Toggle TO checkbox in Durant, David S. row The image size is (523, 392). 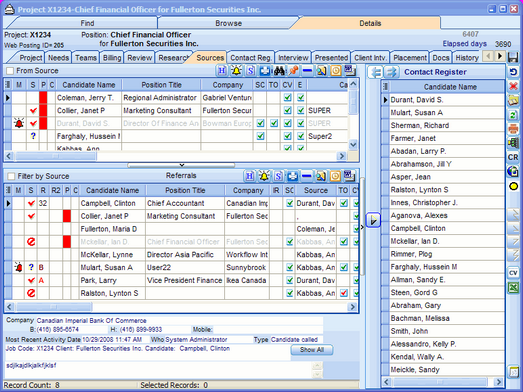click(x=274, y=123)
